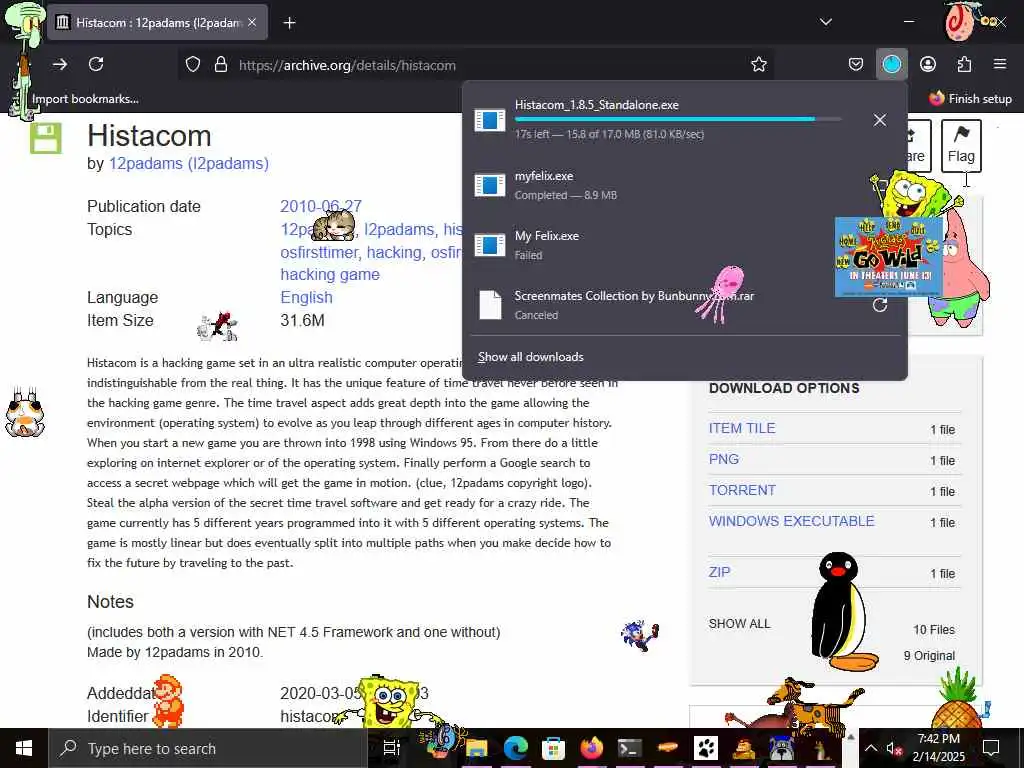Open a new browser tab
Screen dimensions: 1024x768
coord(289,23)
